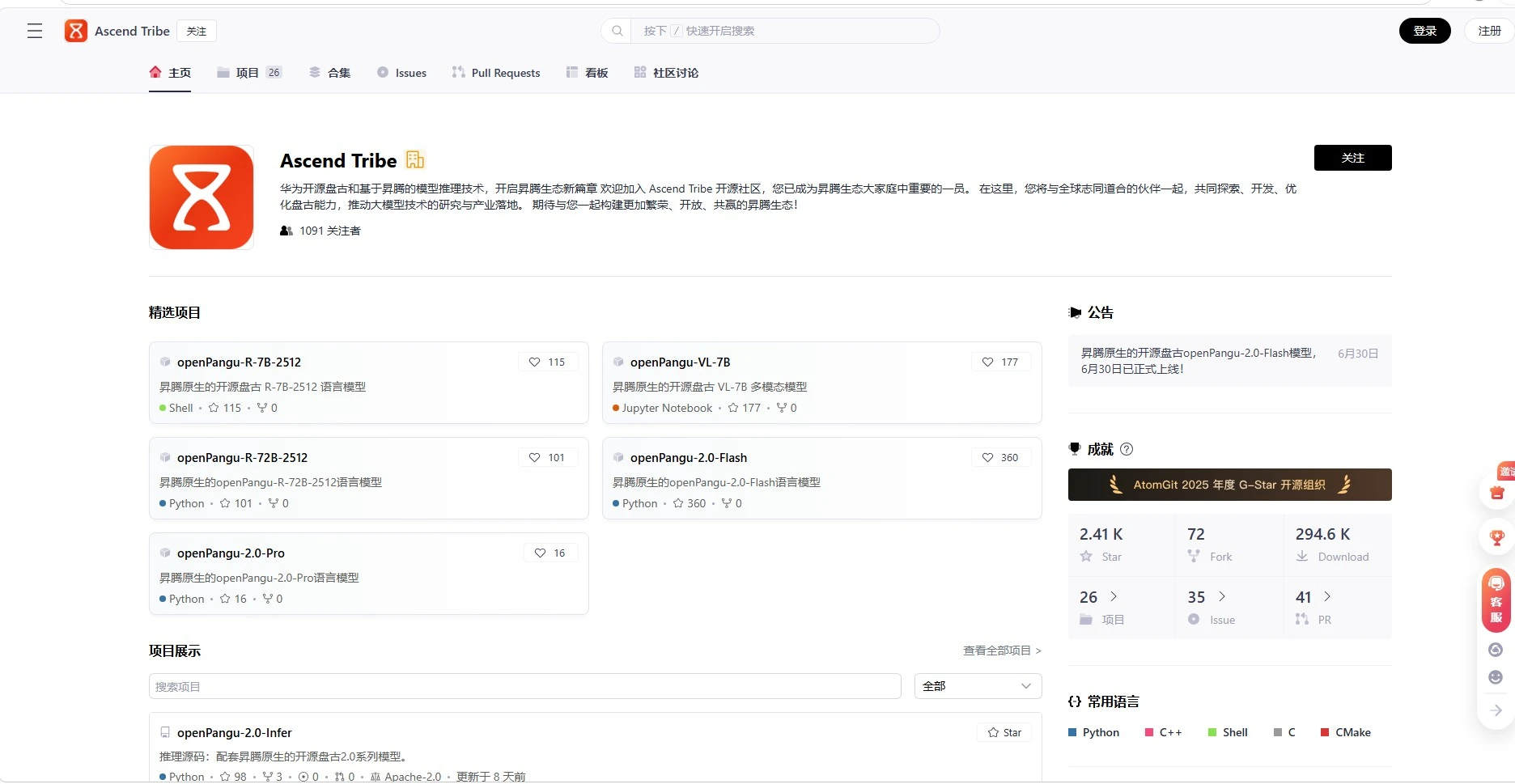
Task: Click the black 关注 follow button
Action: tap(1352, 158)
